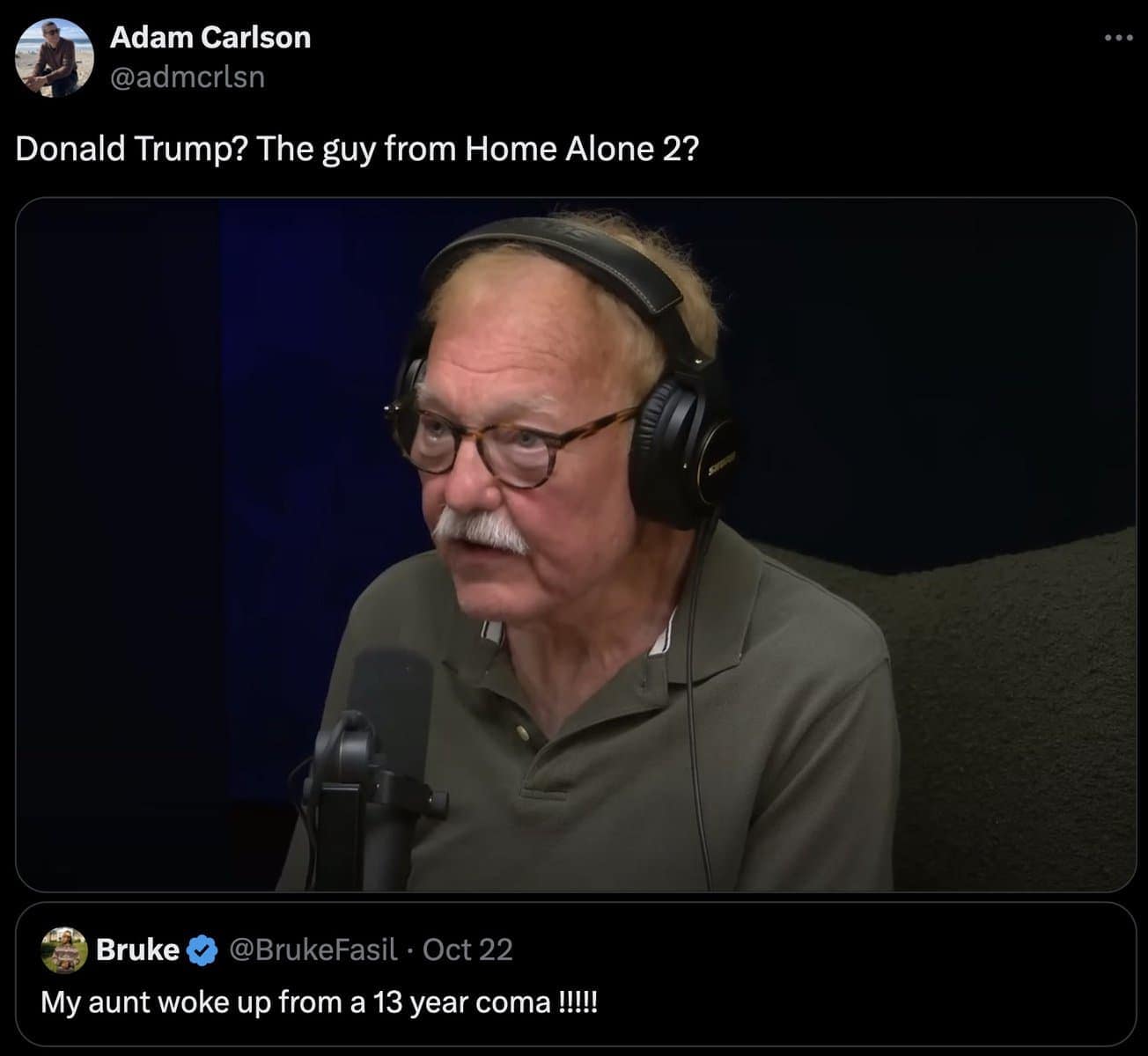Viewport: 1148px width, 1056px height.
Task: Click the 'Home Alone 2?' text
Action: 582,150
